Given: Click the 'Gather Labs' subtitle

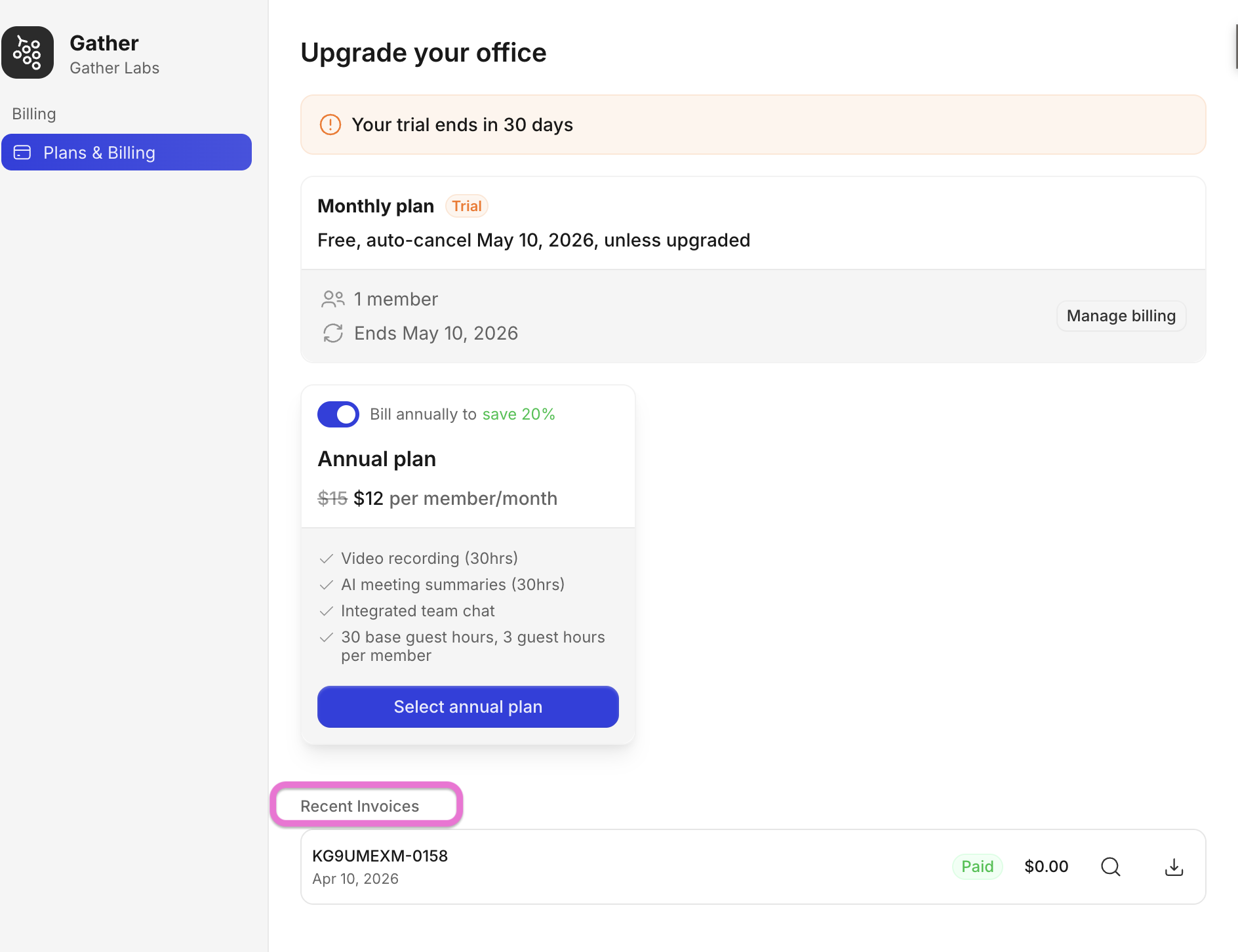Looking at the screenshot, I should 115,68.
